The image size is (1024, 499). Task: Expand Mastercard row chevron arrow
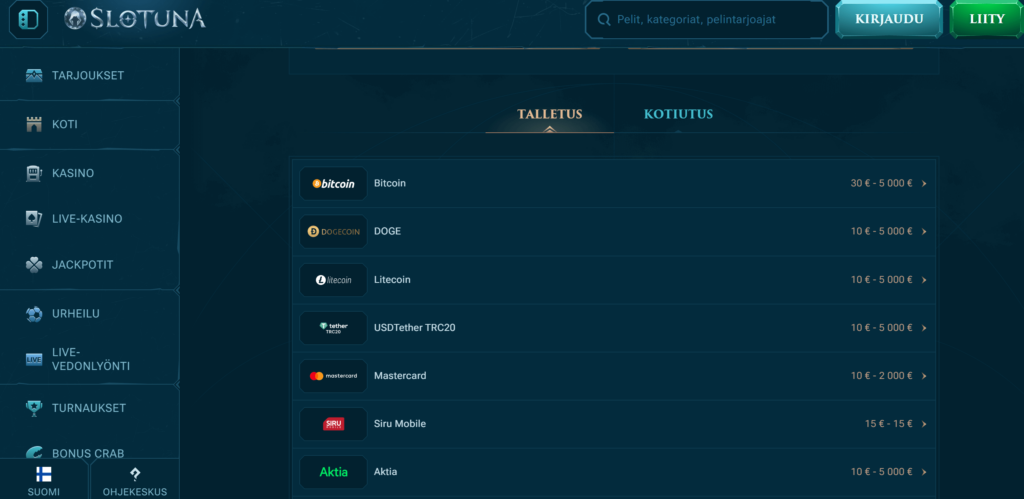(924, 376)
